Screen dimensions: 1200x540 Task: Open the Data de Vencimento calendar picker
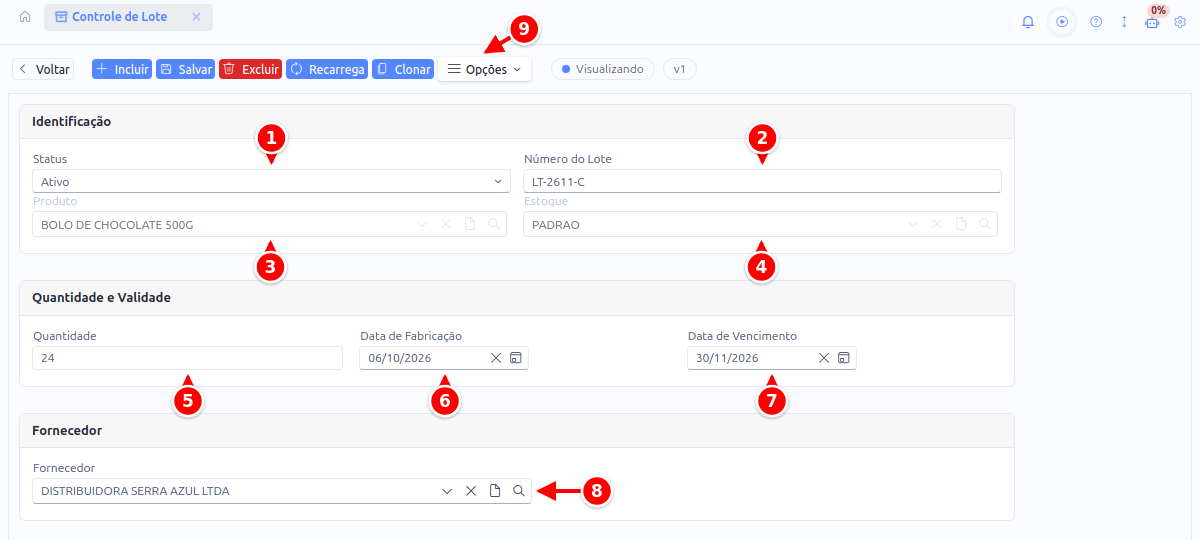pyautogui.click(x=844, y=358)
